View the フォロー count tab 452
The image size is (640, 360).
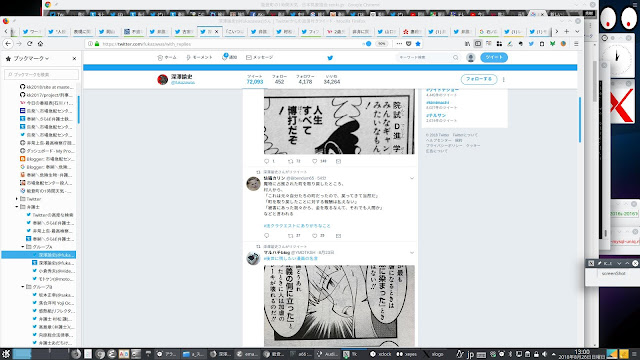click(x=279, y=80)
